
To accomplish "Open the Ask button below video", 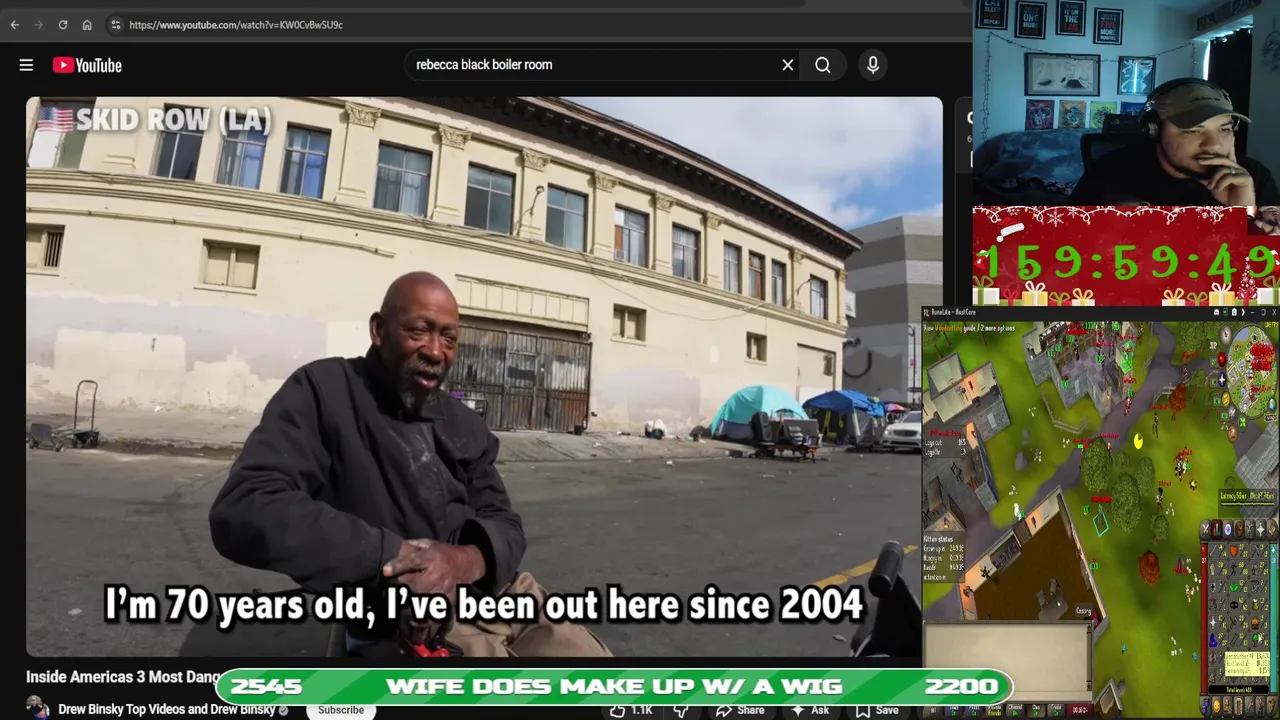I will (x=810, y=710).
